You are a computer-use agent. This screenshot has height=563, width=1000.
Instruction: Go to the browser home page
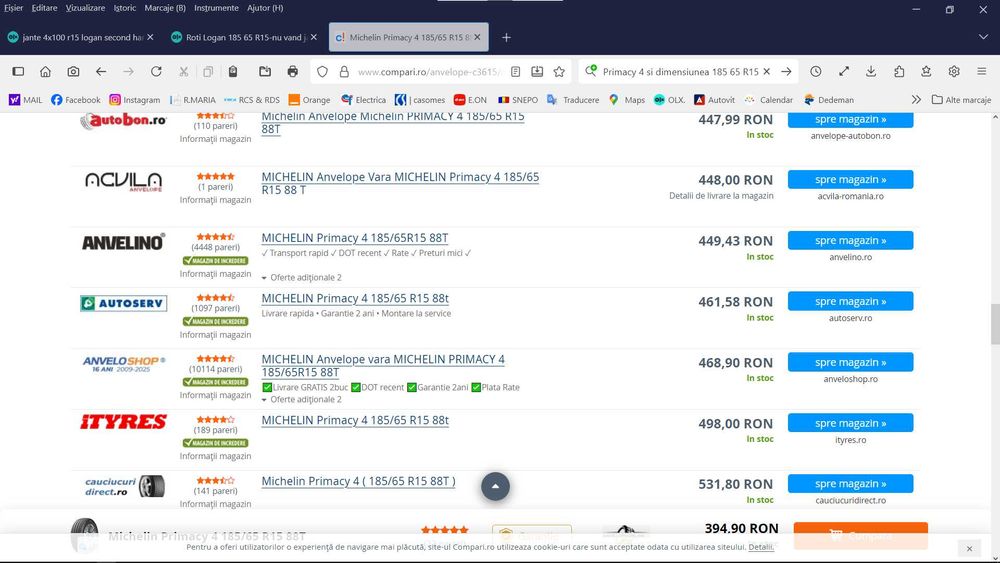45,71
